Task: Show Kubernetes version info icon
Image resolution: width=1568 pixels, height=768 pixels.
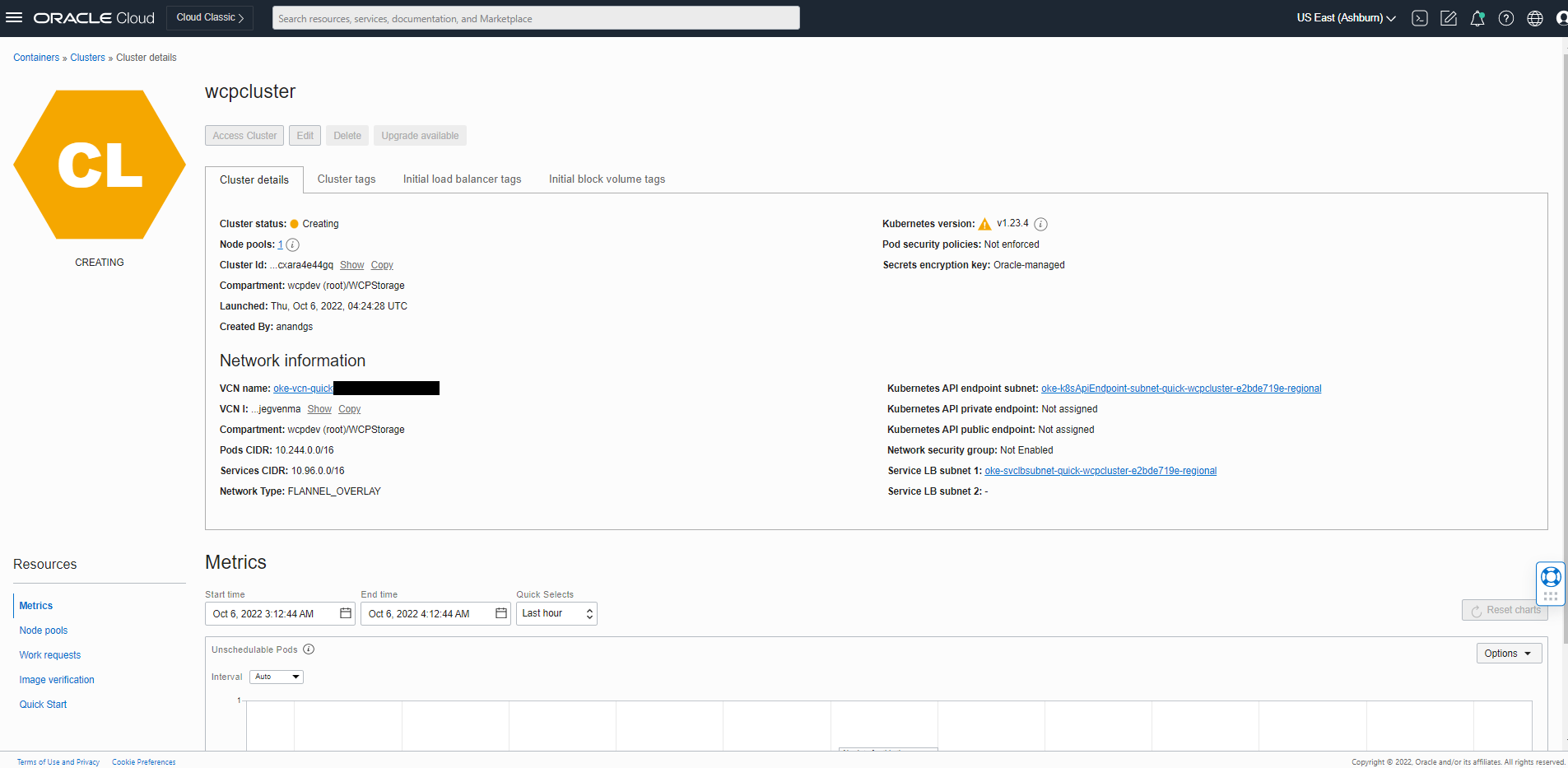Action: [1040, 224]
